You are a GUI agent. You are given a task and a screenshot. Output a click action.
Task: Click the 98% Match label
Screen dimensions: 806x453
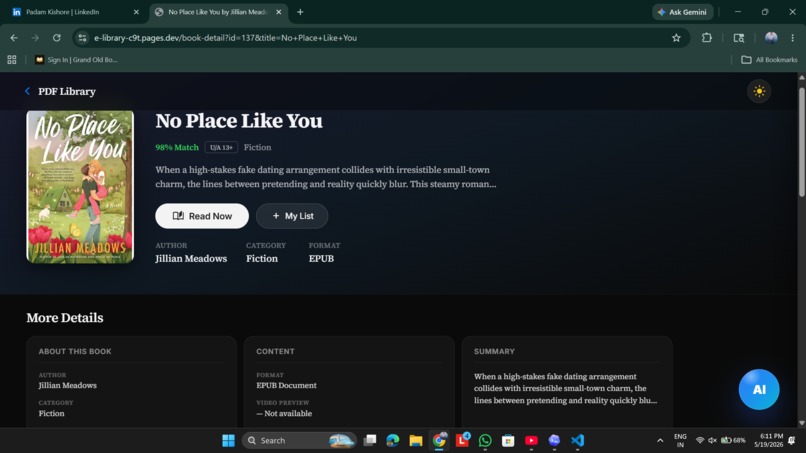tap(177, 148)
